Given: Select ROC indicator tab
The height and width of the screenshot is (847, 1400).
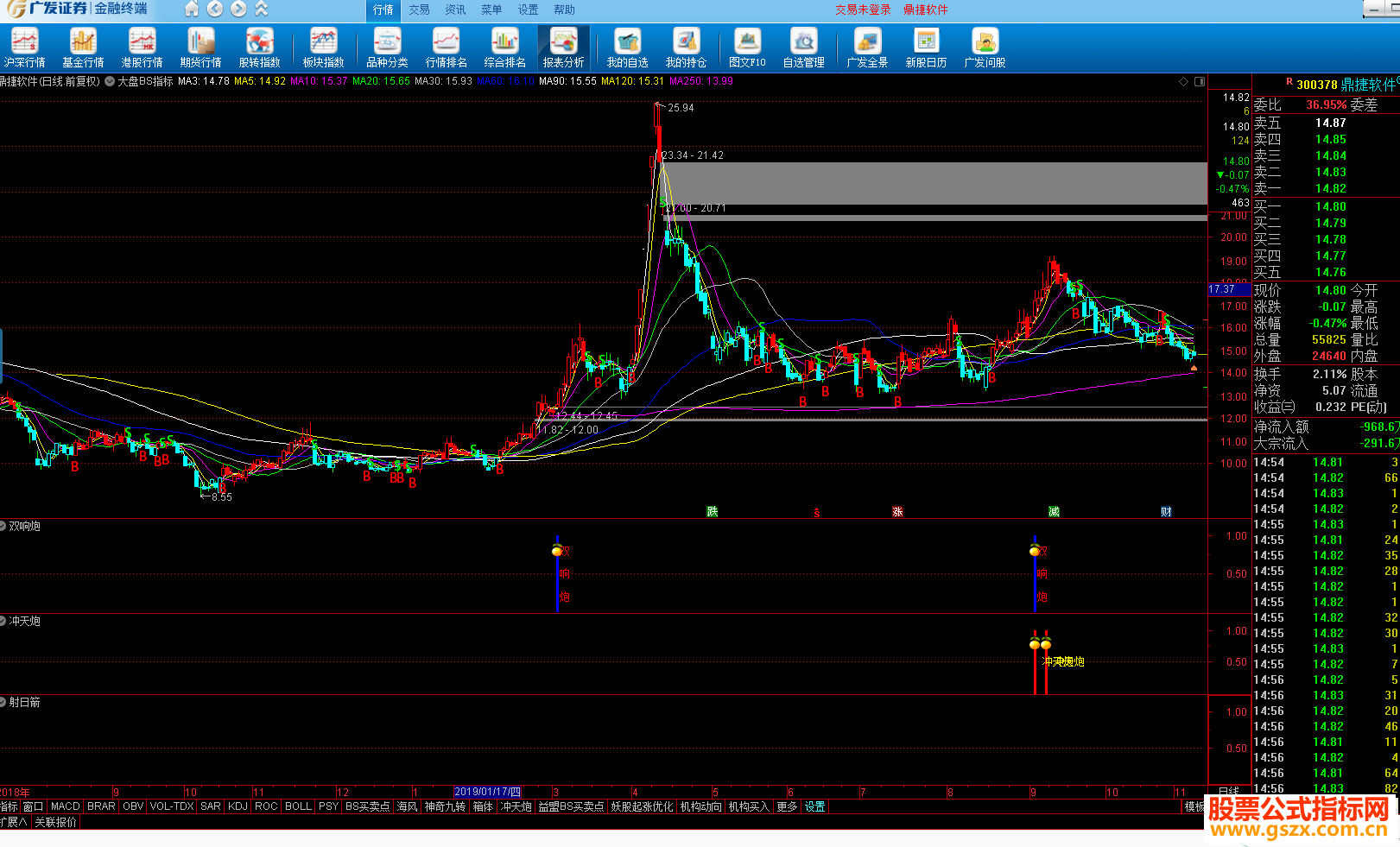Looking at the screenshot, I should [x=266, y=806].
